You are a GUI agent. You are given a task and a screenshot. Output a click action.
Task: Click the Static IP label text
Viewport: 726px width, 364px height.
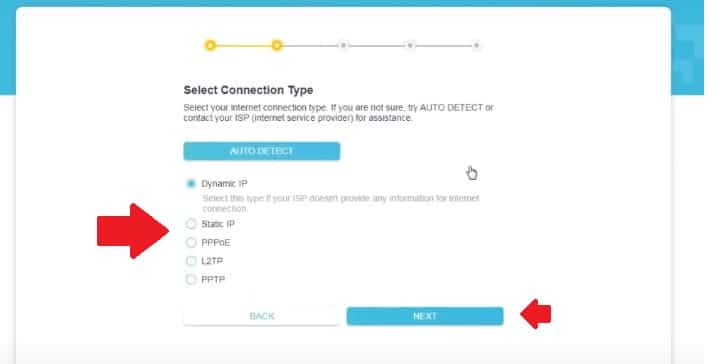click(218, 224)
